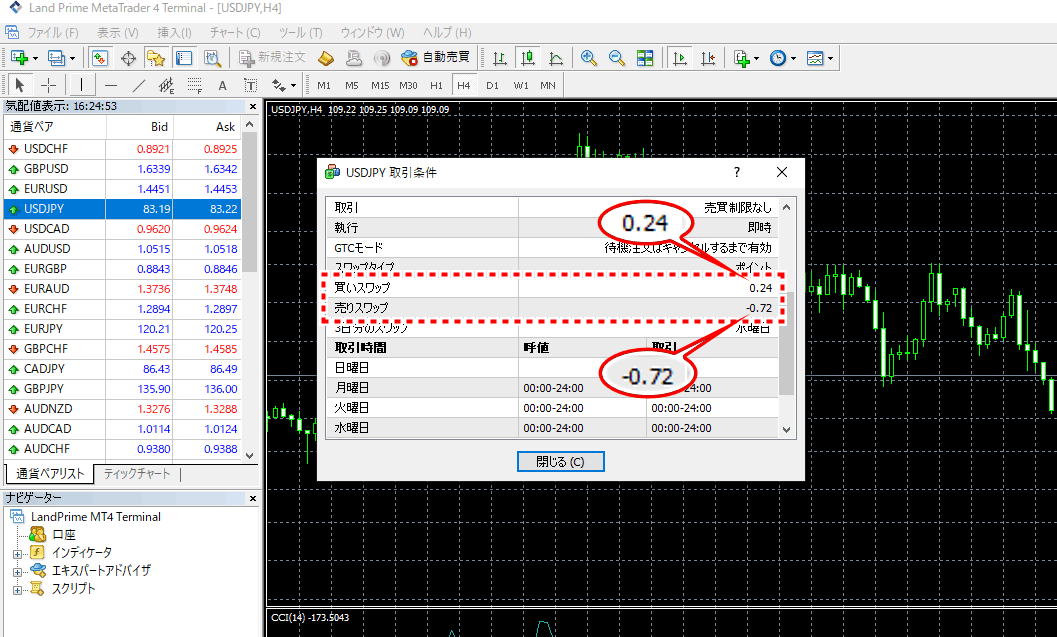This screenshot has height=637, width=1057.
Task: Open the 挿入(I) menu
Action: tap(174, 32)
